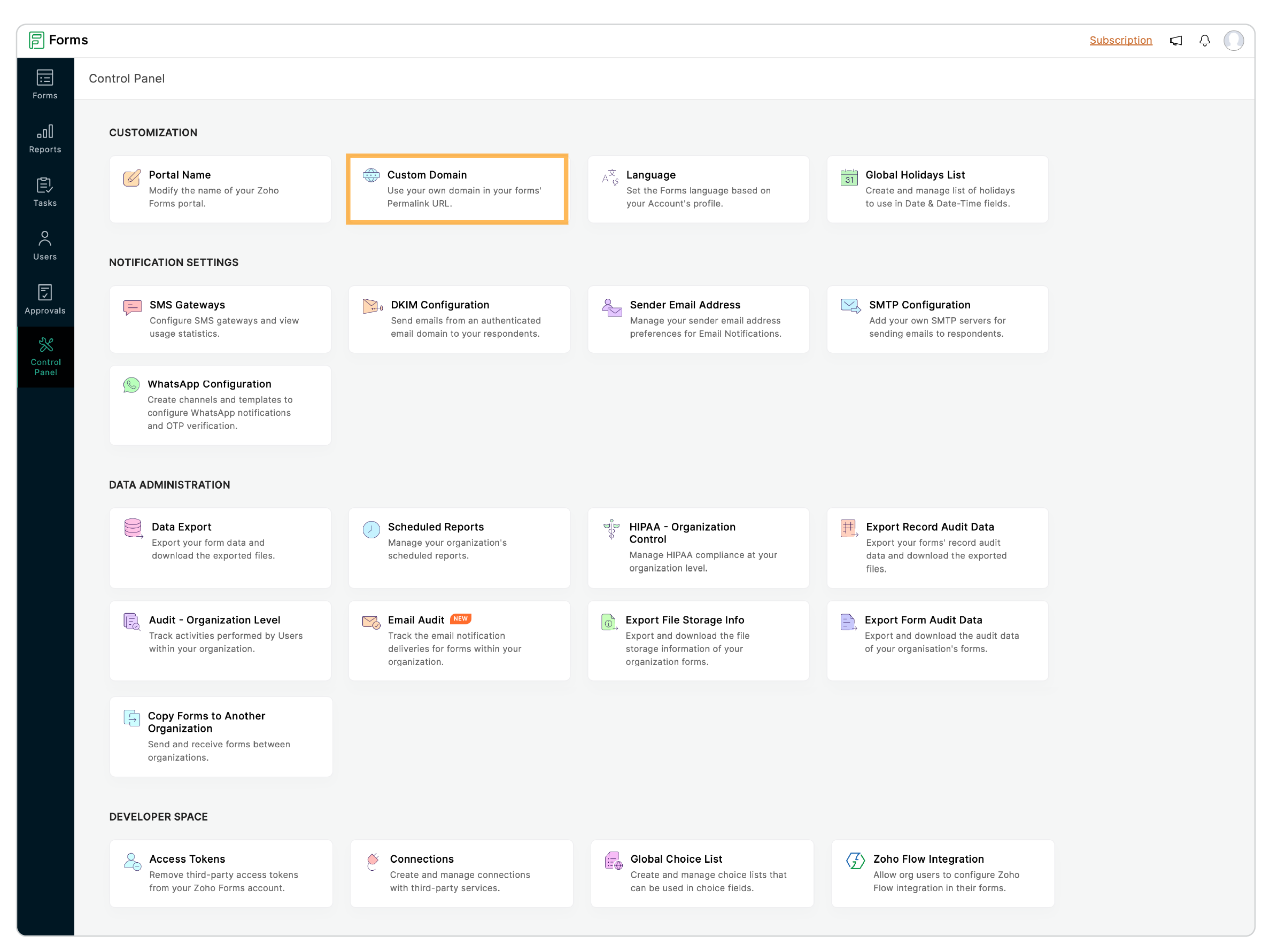1270x952 pixels.
Task: Click the Scheduled Reports clock icon
Action: pos(371,529)
